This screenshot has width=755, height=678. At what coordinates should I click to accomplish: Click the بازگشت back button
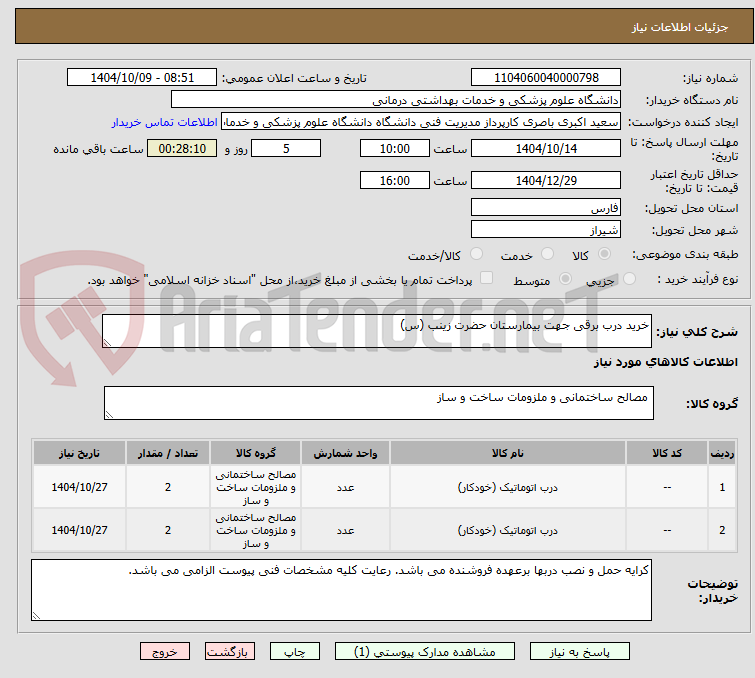click(230, 652)
